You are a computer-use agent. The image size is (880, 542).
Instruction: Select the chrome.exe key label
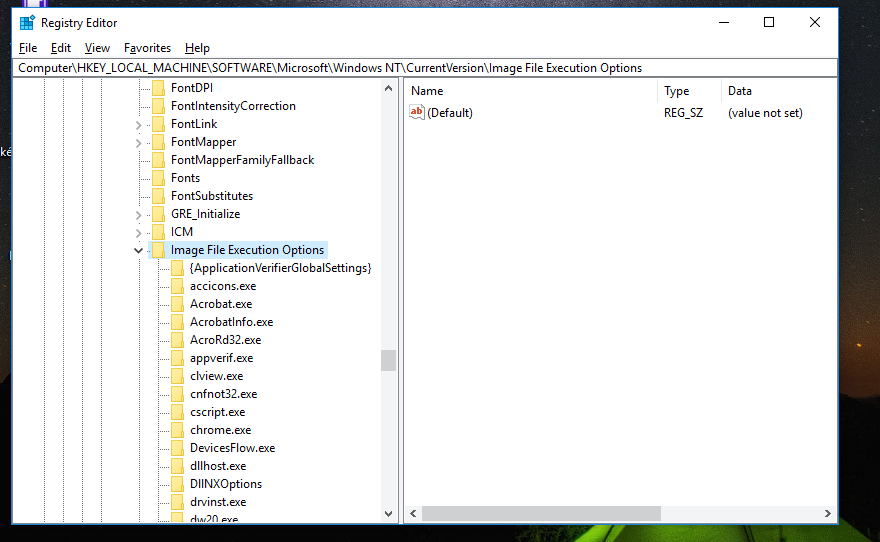(221, 430)
